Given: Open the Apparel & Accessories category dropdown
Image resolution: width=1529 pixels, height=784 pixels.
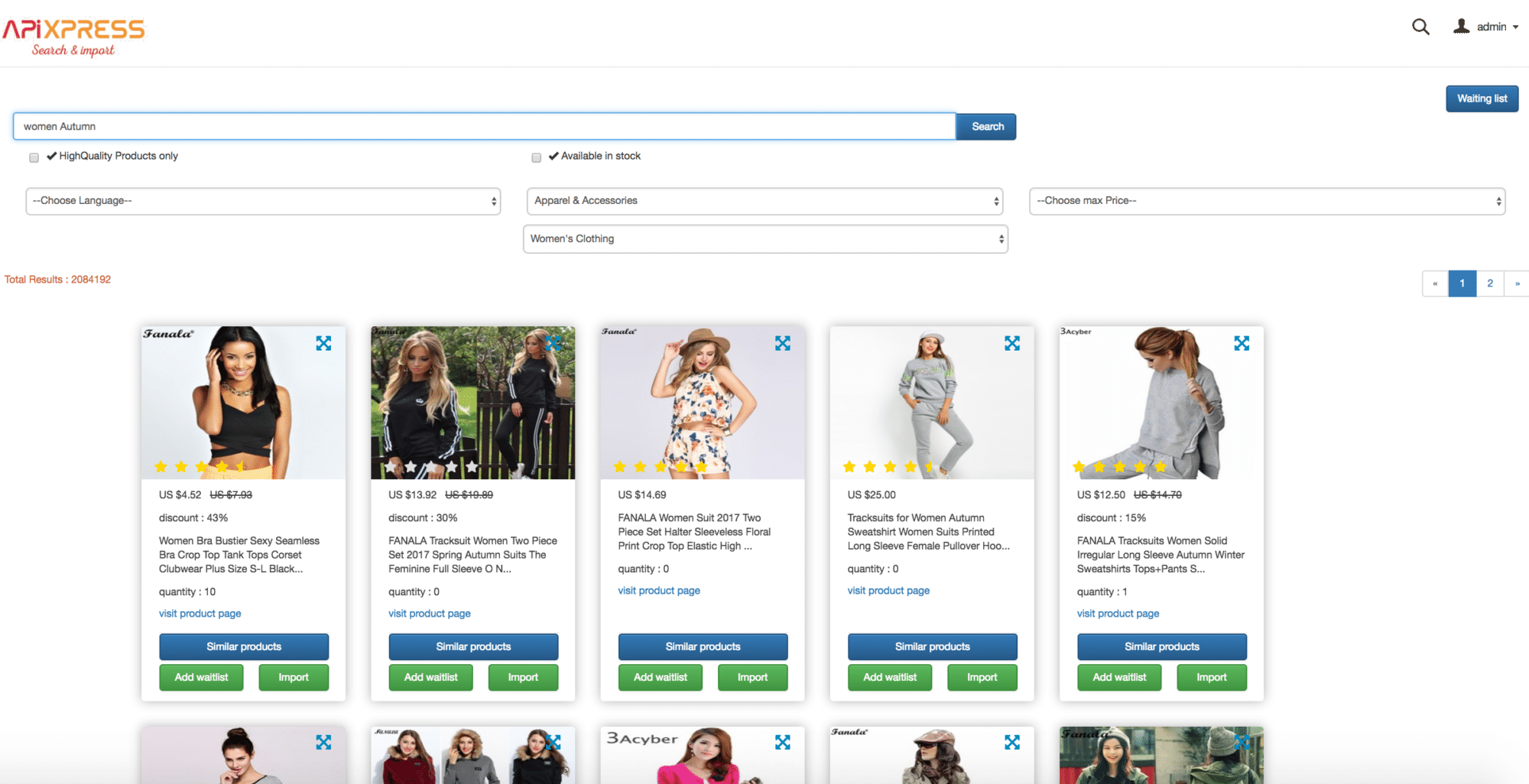Looking at the screenshot, I should coord(764,201).
